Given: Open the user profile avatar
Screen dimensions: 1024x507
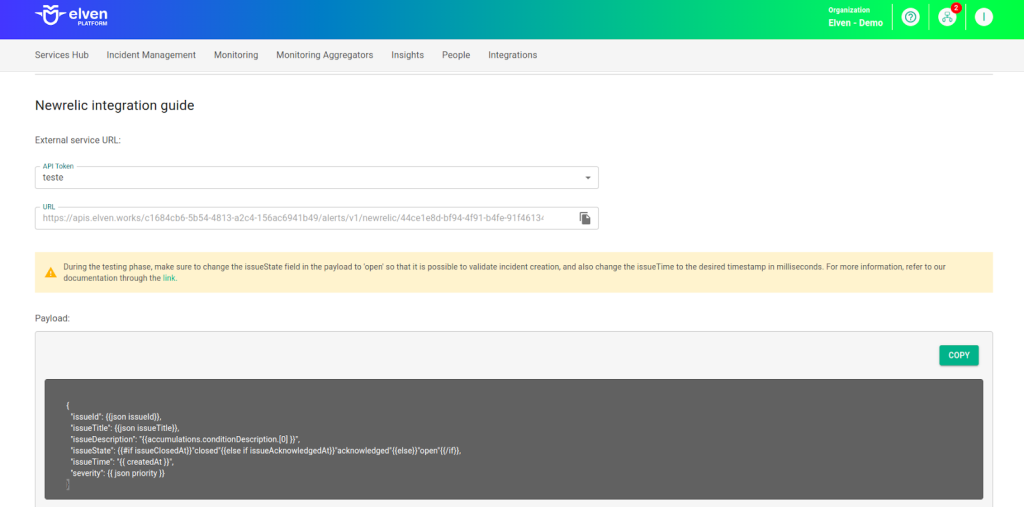Looking at the screenshot, I should point(984,17).
